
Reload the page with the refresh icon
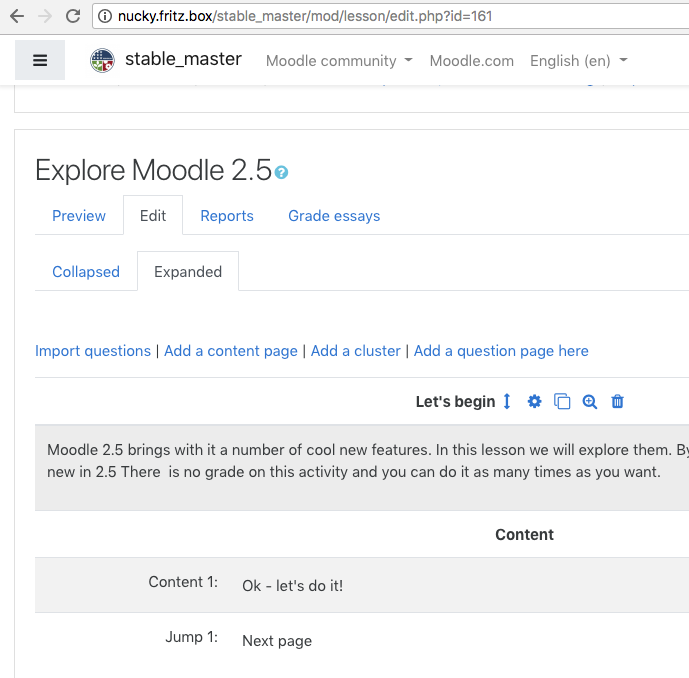[73, 16]
